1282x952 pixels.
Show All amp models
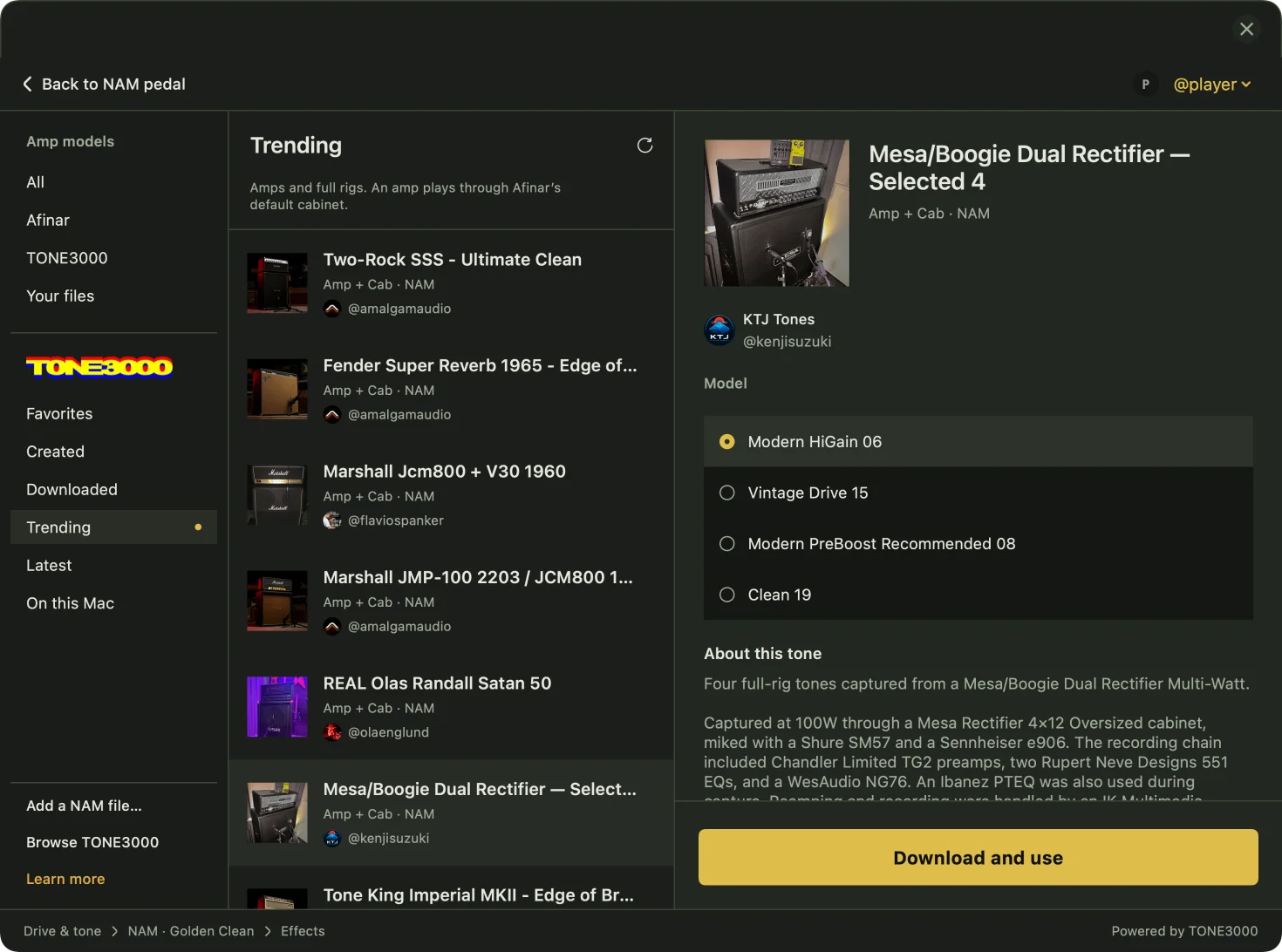(113, 182)
